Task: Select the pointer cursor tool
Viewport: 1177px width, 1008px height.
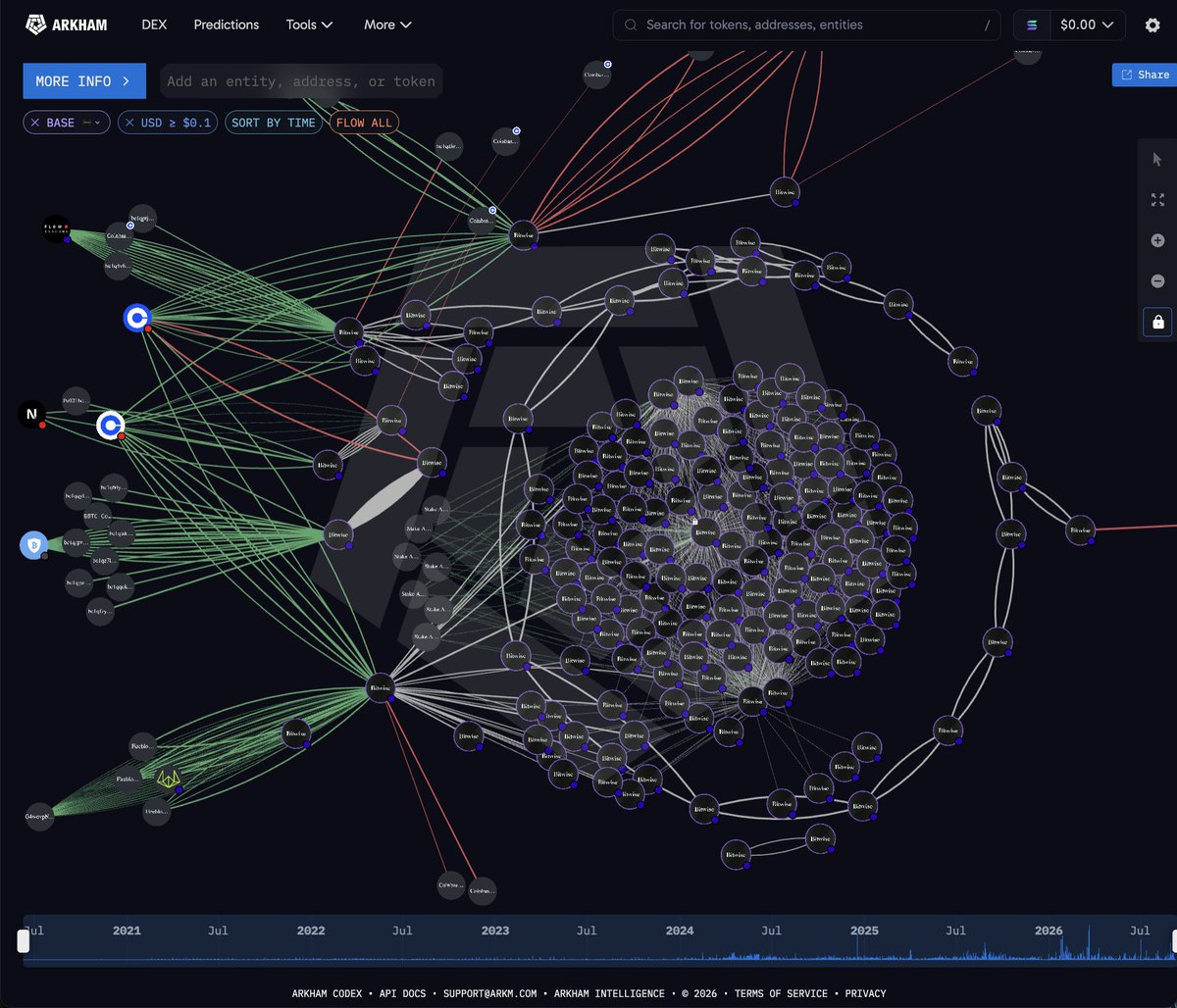Action: click(x=1157, y=159)
